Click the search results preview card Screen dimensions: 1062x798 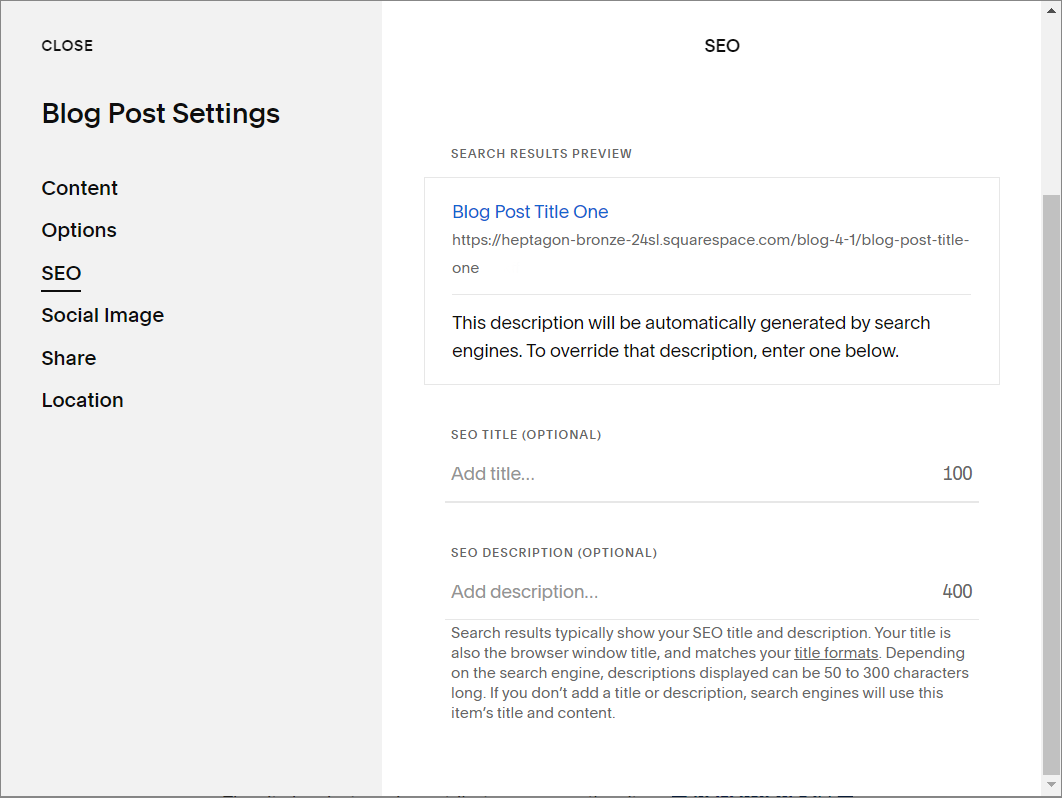click(712, 281)
